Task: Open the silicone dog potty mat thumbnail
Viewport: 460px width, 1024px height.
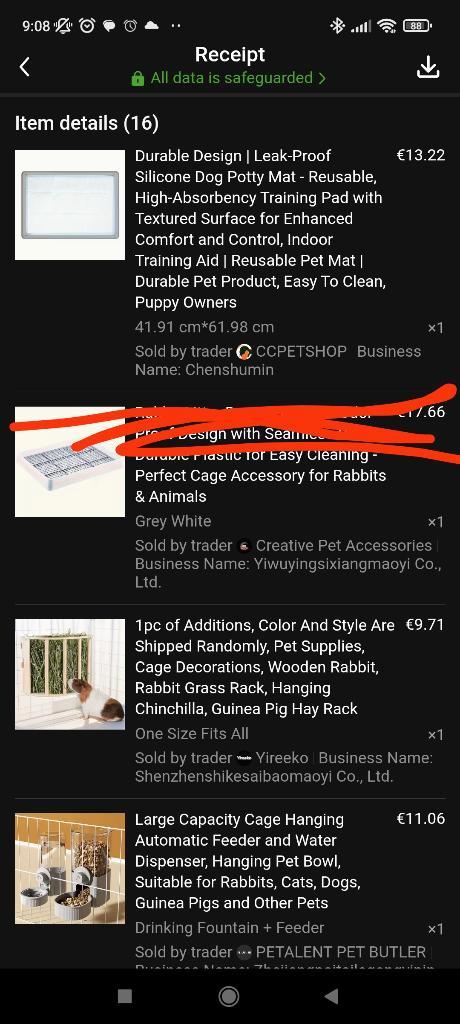Action: tap(70, 205)
